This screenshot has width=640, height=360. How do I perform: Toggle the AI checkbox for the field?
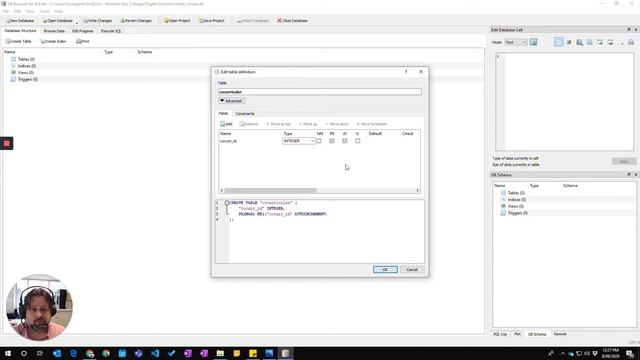tap(345, 141)
